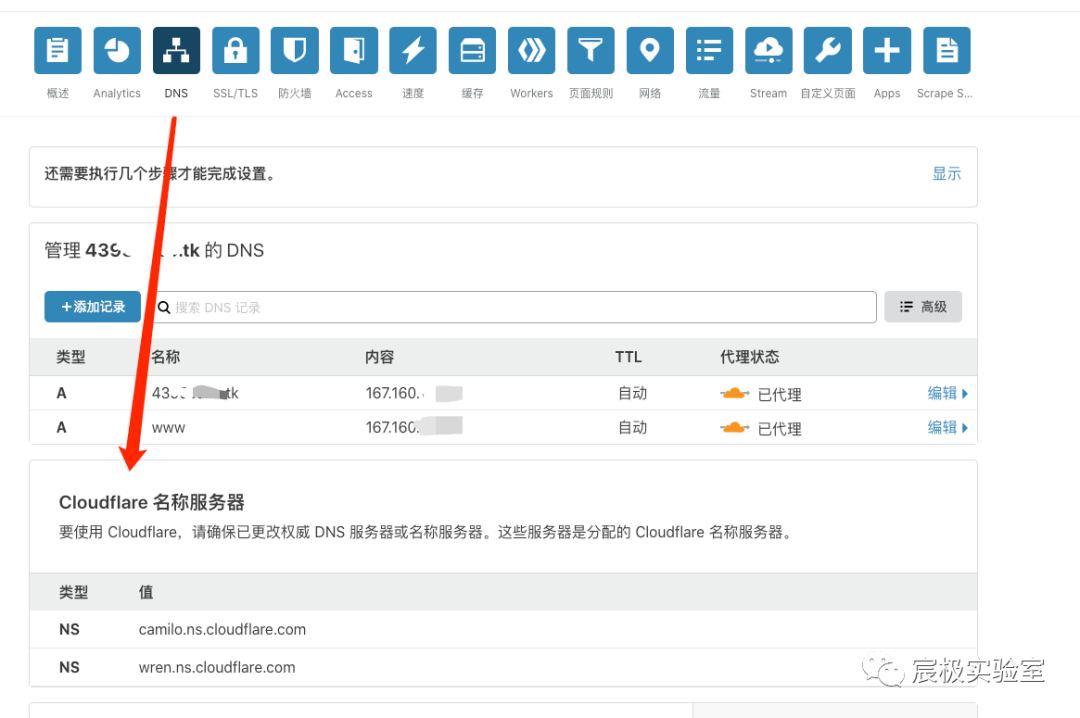
Task: Open the 流量 list icon
Action: 709,50
